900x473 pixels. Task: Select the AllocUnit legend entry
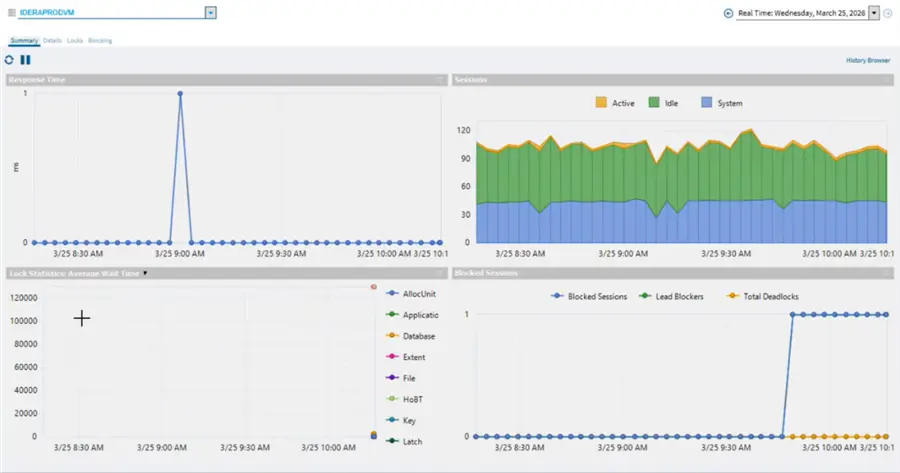[411, 294]
